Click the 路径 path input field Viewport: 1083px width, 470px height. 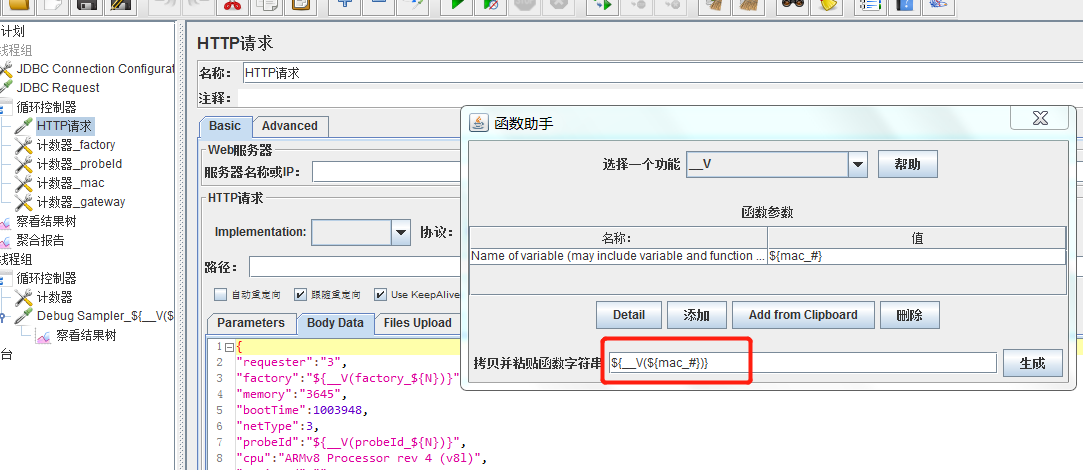356,267
